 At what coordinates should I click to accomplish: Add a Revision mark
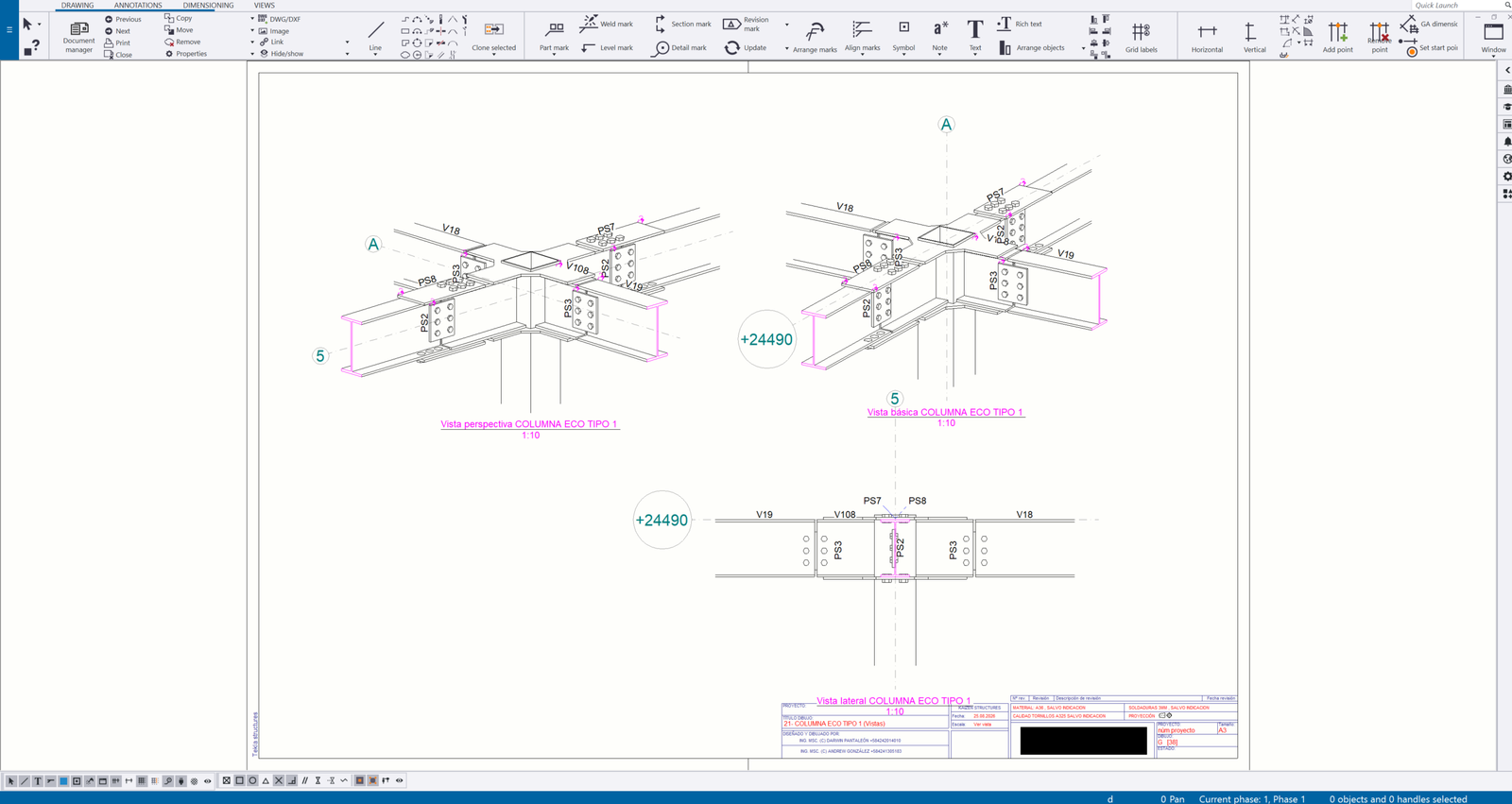click(747, 24)
